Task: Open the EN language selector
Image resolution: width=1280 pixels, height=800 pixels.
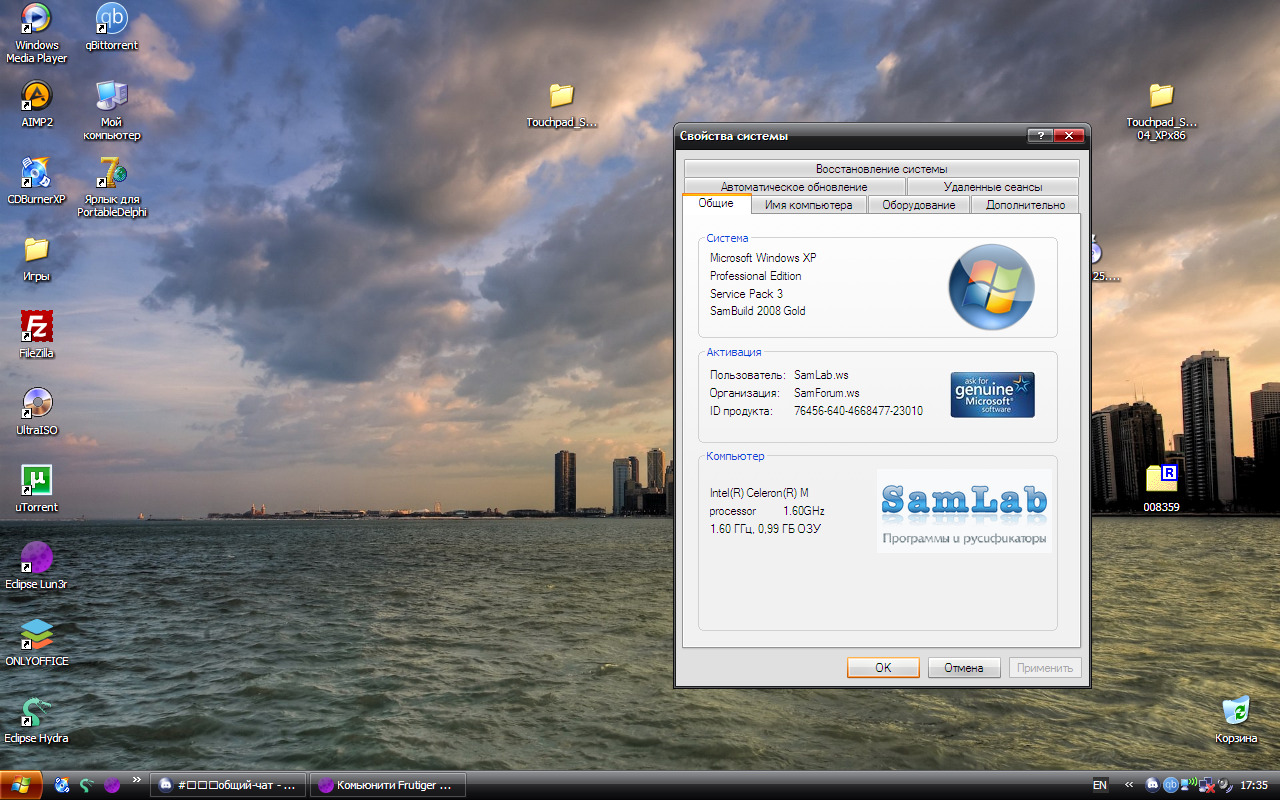Action: click(1100, 785)
